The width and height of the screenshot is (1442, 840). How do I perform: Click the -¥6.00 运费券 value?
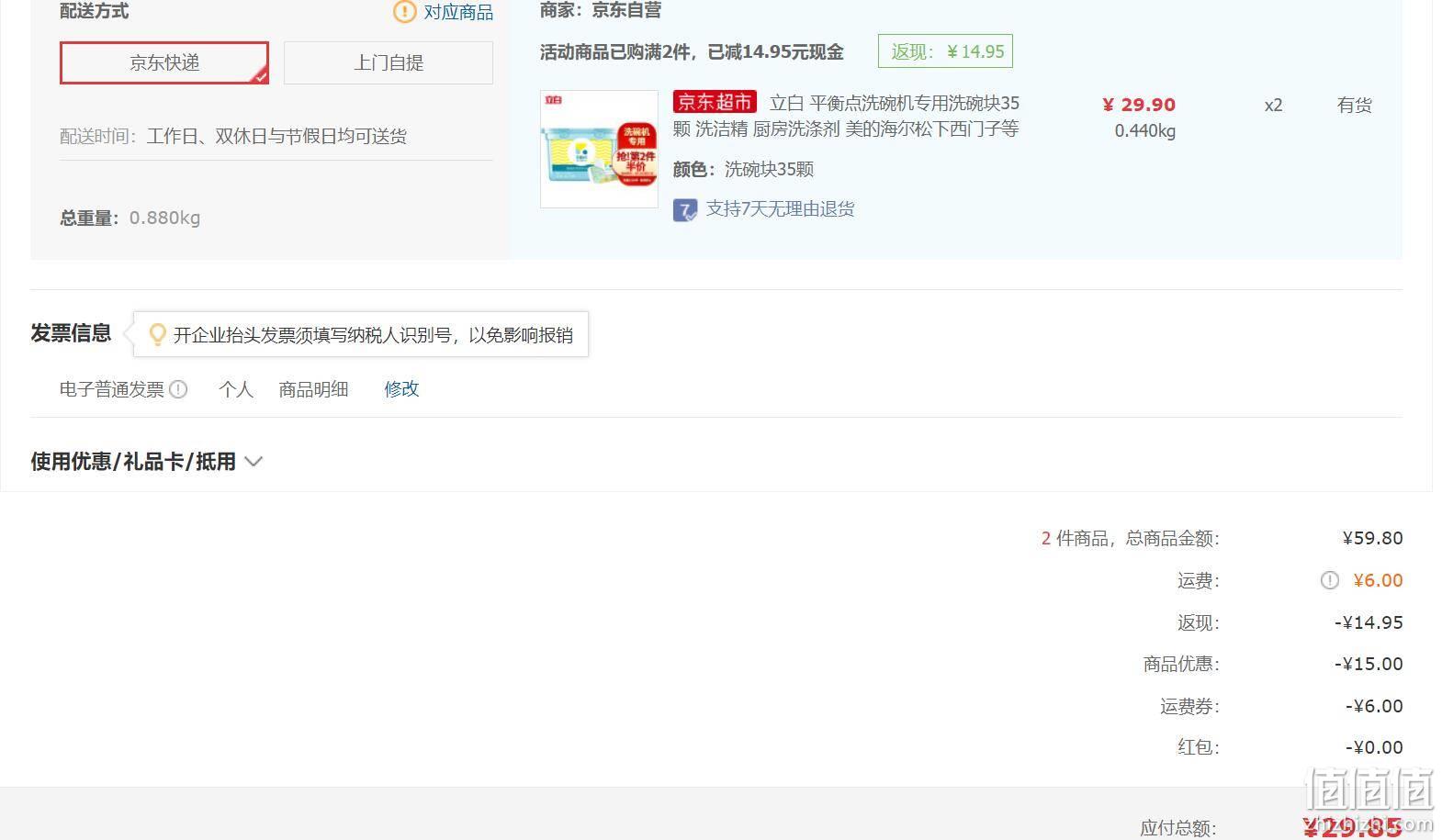click(x=1374, y=706)
